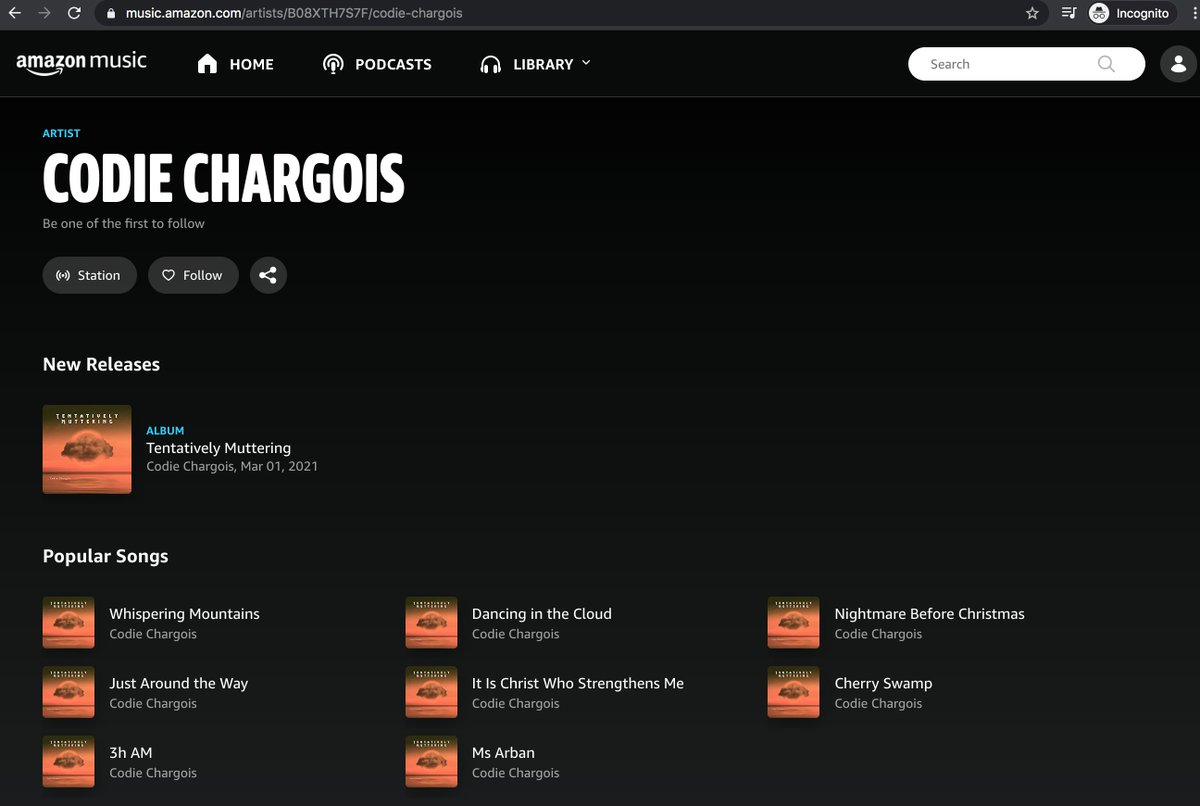Open Whispering Mountains song title
The height and width of the screenshot is (806, 1200).
coord(184,614)
